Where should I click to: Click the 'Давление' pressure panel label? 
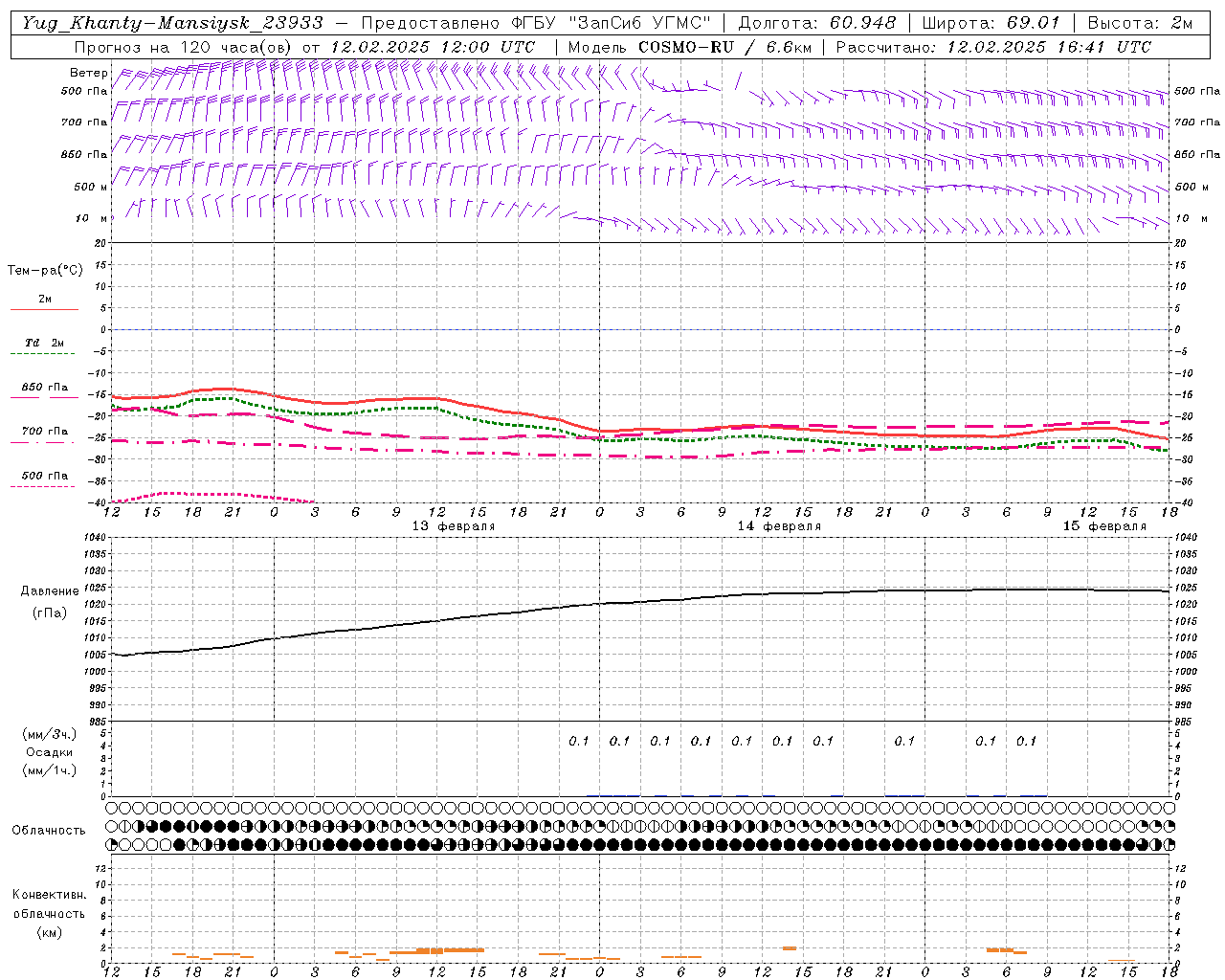click(50, 591)
